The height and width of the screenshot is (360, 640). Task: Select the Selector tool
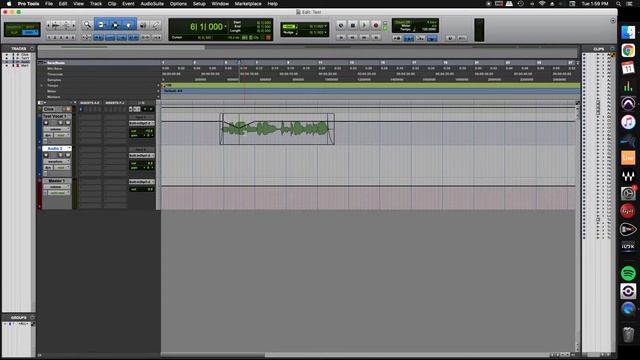(115, 25)
